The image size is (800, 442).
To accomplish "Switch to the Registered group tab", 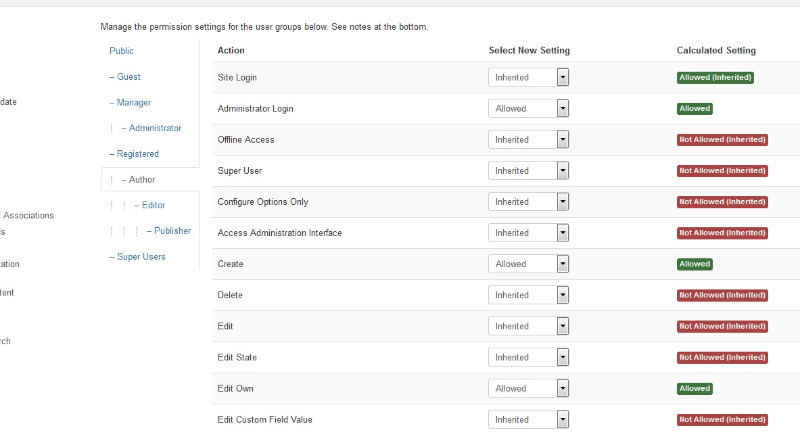I will pos(134,154).
